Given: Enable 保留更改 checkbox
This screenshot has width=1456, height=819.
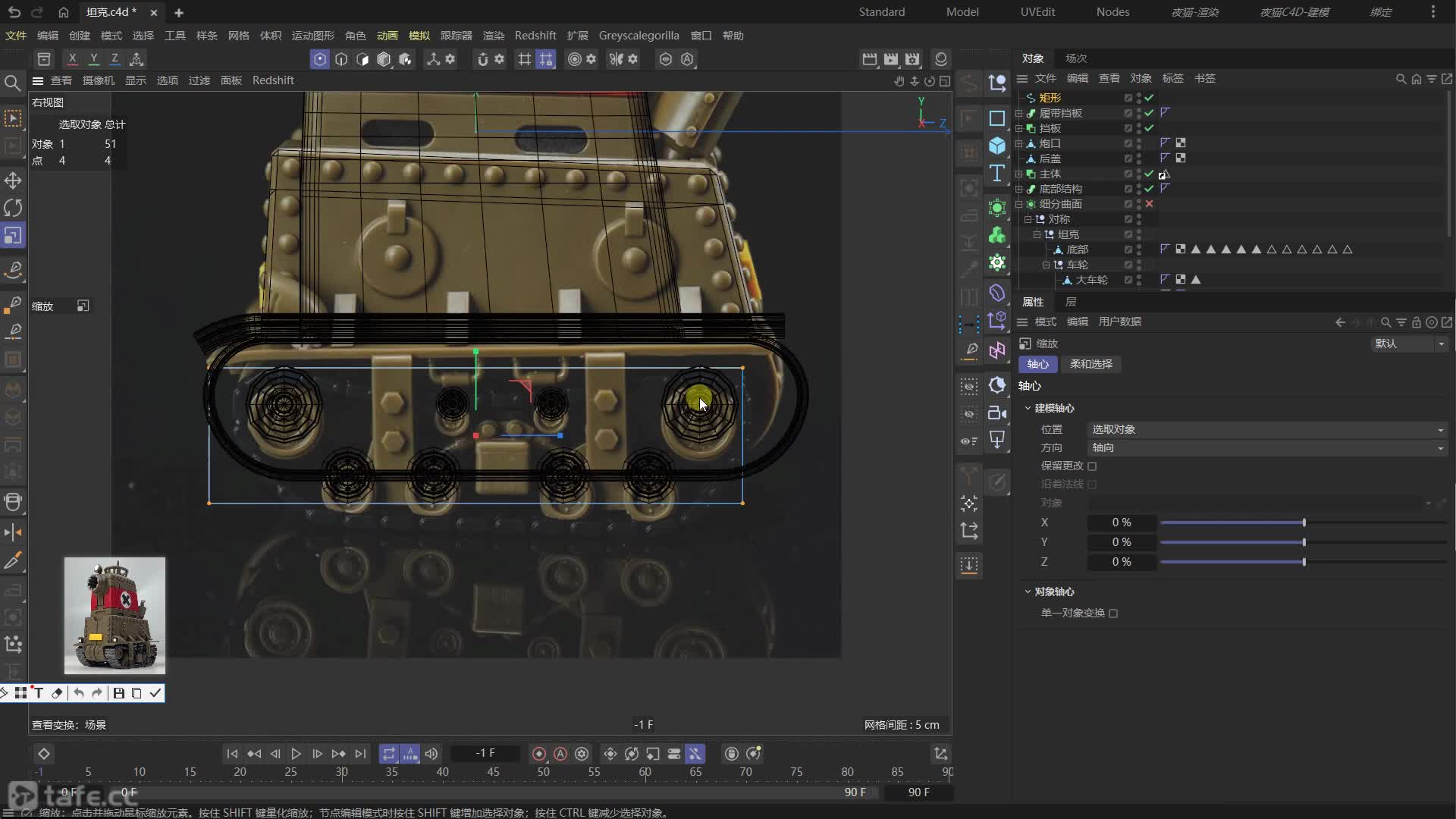Looking at the screenshot, I should (x=1092, y=466).
